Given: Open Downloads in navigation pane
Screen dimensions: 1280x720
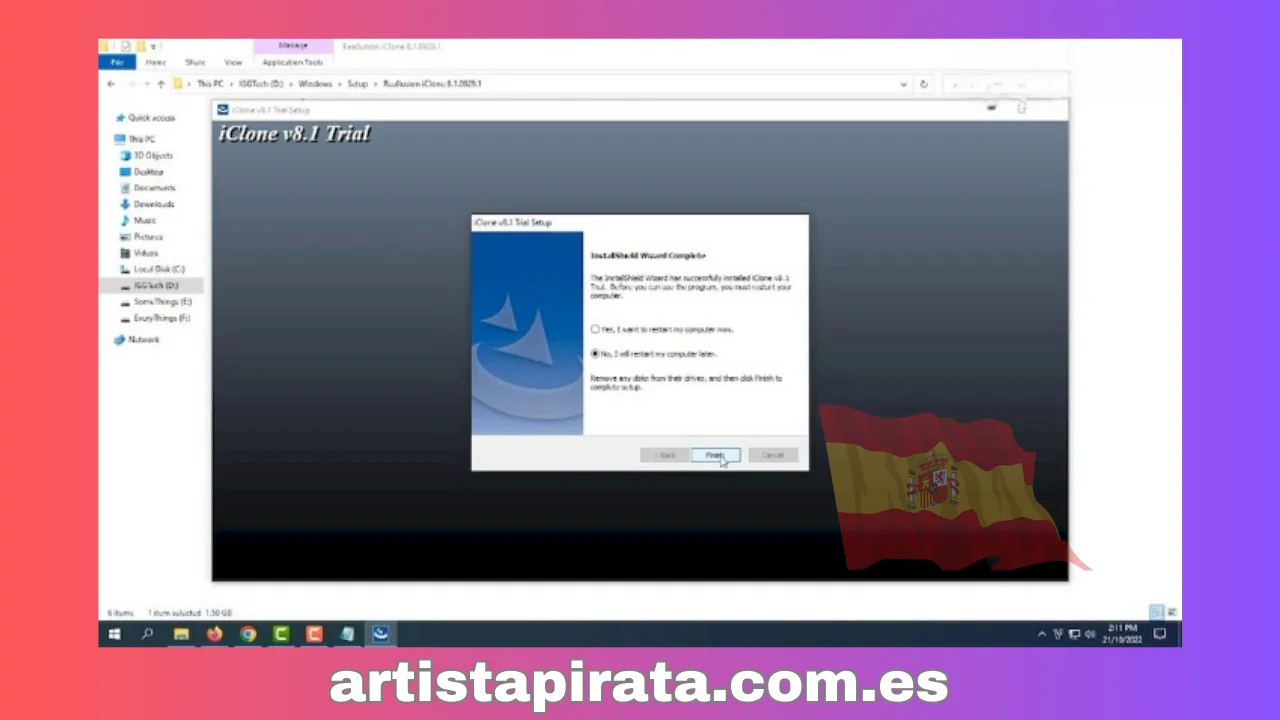Looking at the screenshot, I should click(147, 204).
